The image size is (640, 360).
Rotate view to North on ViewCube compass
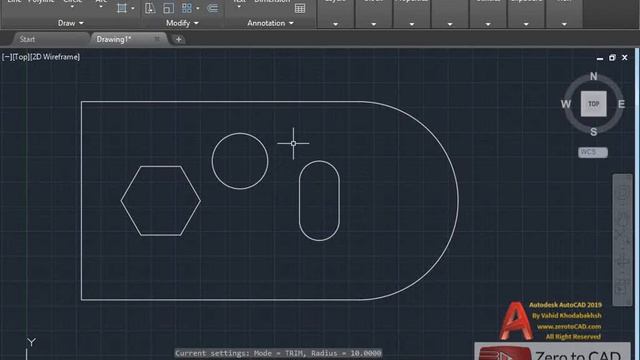[593, 76]
